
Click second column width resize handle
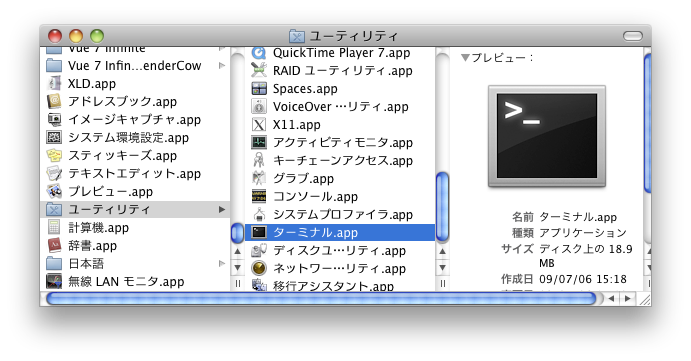[442, 283]
